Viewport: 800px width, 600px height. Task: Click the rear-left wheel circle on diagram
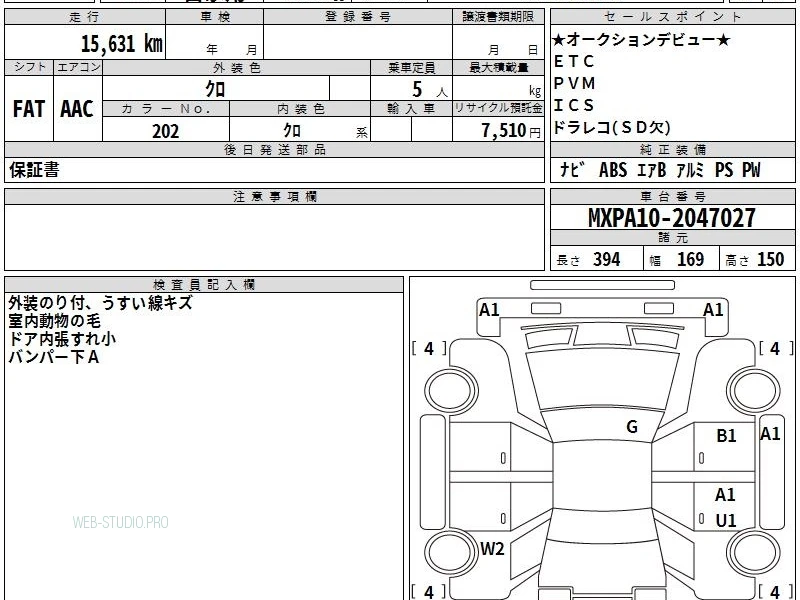451,552
